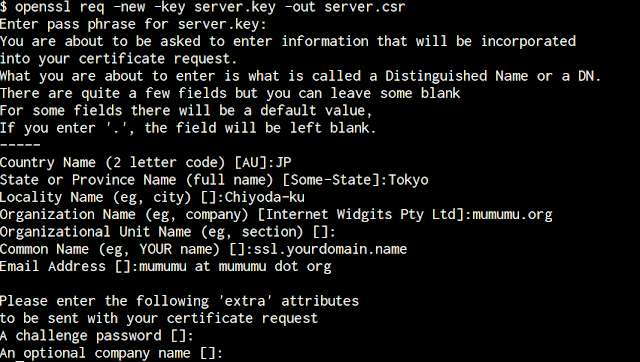
Task: Click the terminal cursor on the last line
Action: 20,361
